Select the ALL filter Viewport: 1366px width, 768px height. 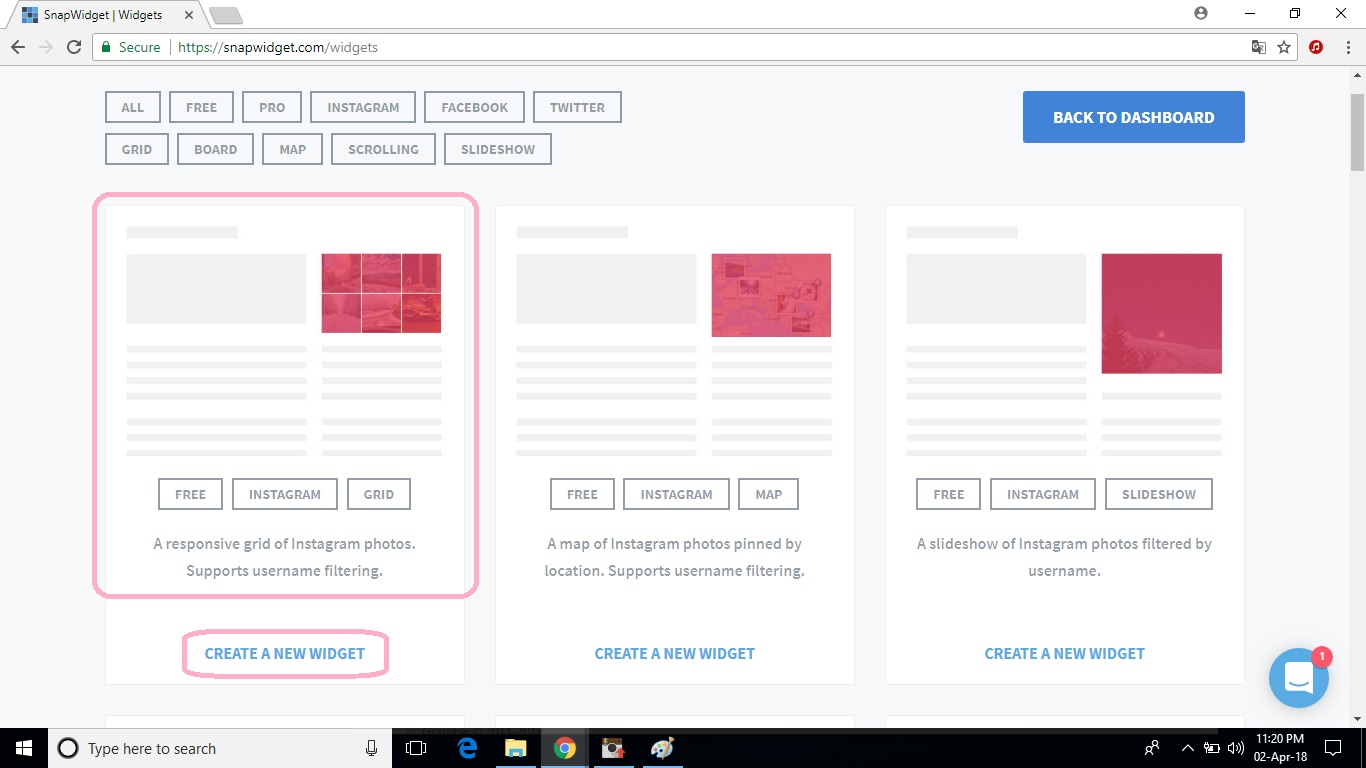133,107
